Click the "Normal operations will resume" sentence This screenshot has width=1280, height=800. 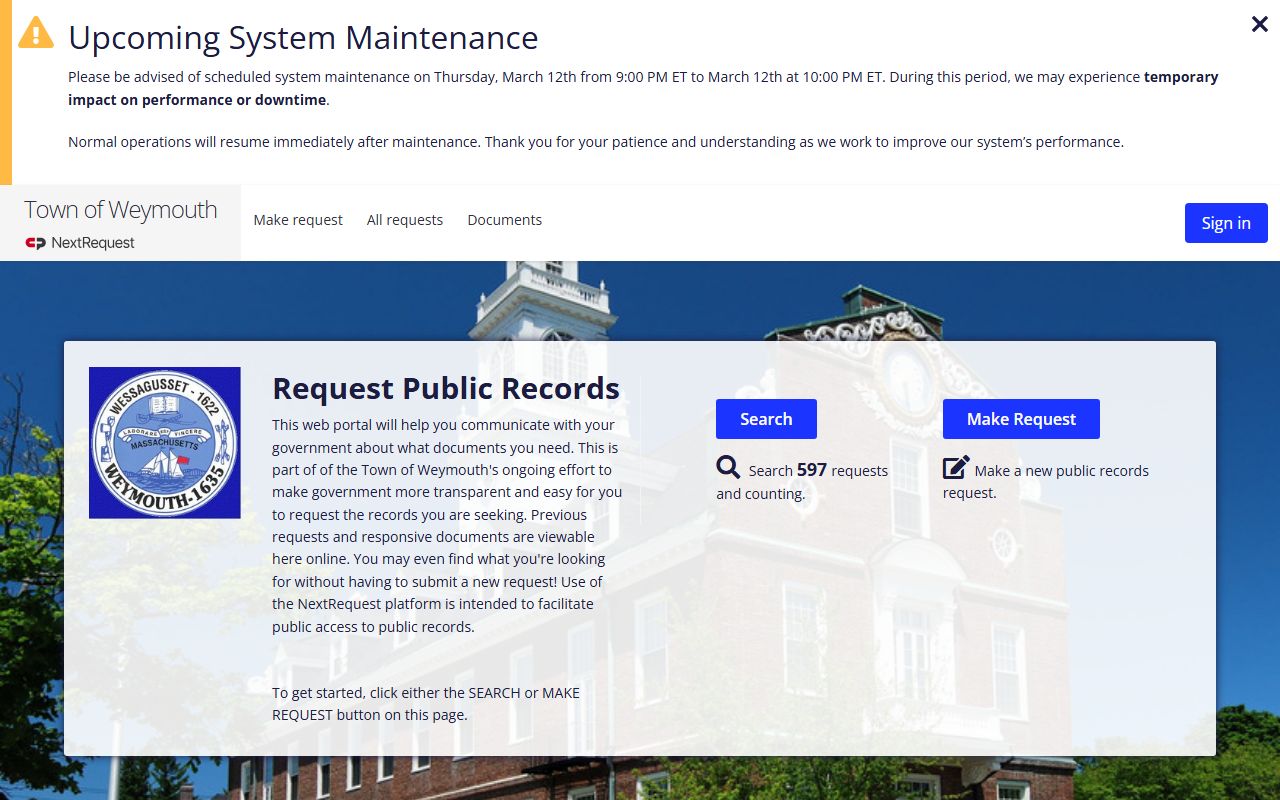(596, 142)
